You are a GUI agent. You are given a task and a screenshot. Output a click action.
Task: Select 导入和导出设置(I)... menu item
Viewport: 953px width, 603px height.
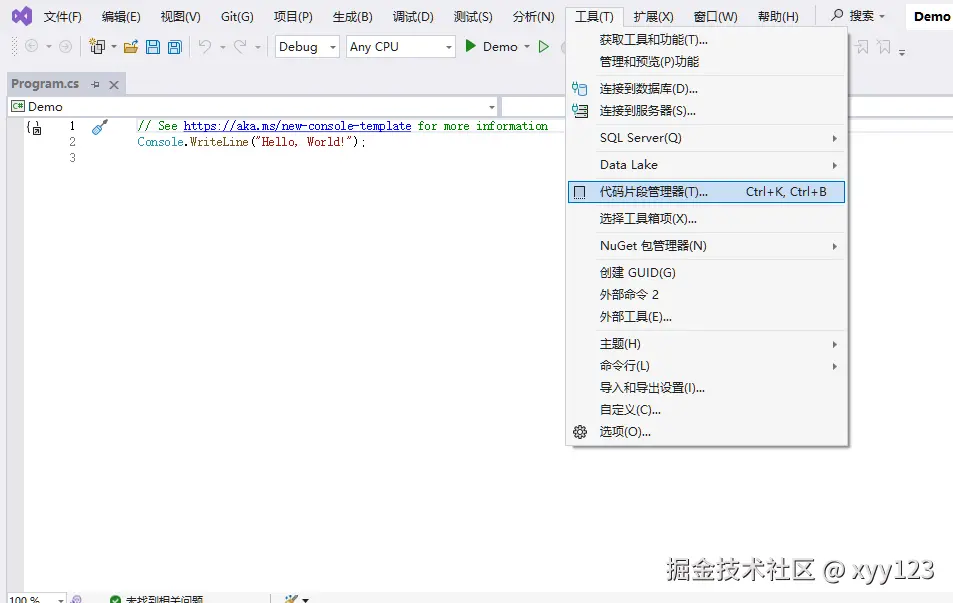(706, 388)
